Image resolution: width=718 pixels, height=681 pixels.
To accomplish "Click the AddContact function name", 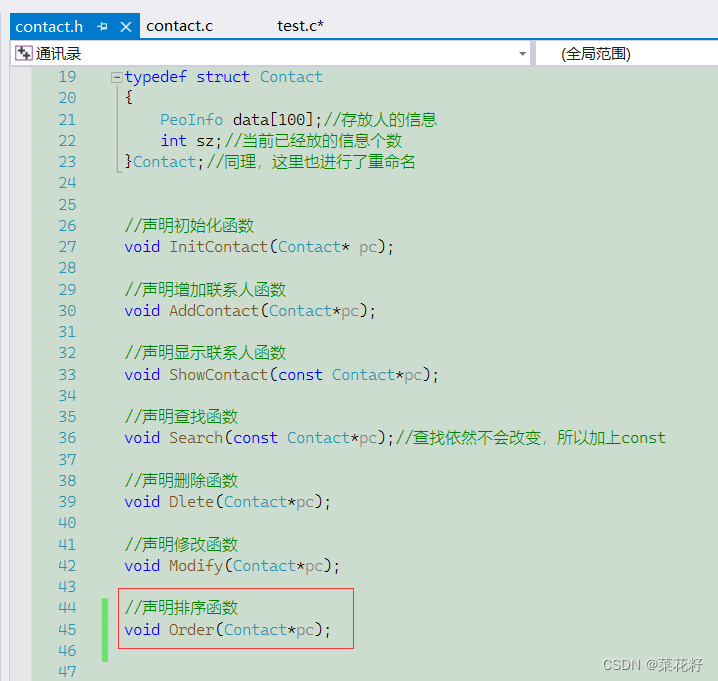I will coord(214,311).
